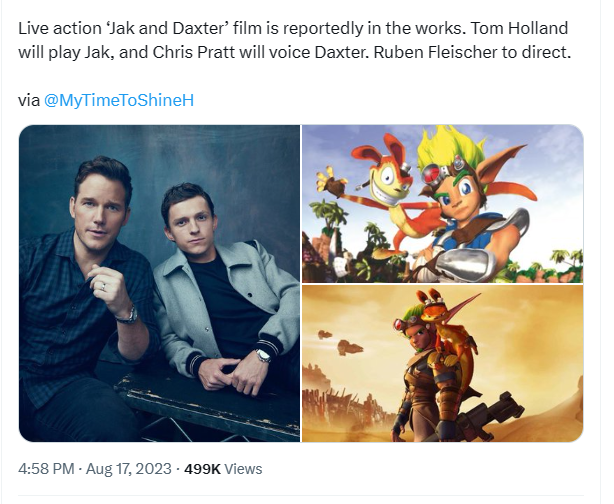This screenshot has width=614, height=504.
Task: Open the top-right cartoon Jak and Daxter image
Action: pos(442,204)
